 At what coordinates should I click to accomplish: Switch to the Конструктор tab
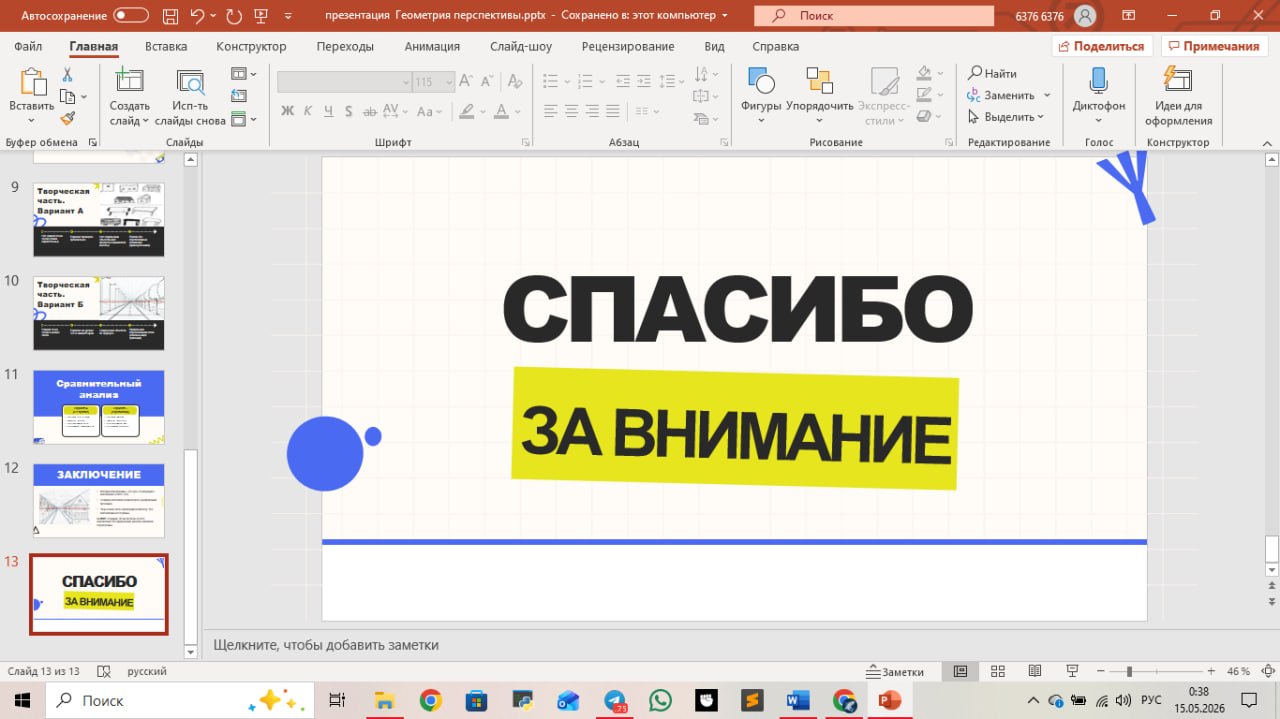[251, 46]
